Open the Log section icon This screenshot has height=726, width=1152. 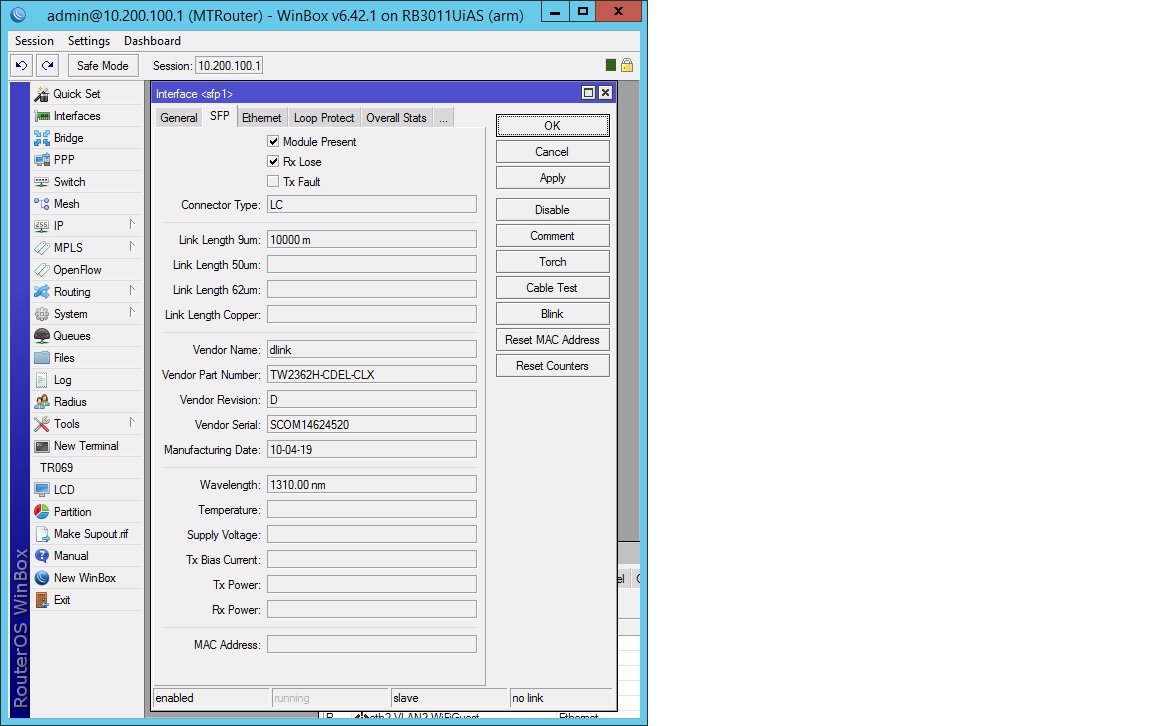pos(42,381)
